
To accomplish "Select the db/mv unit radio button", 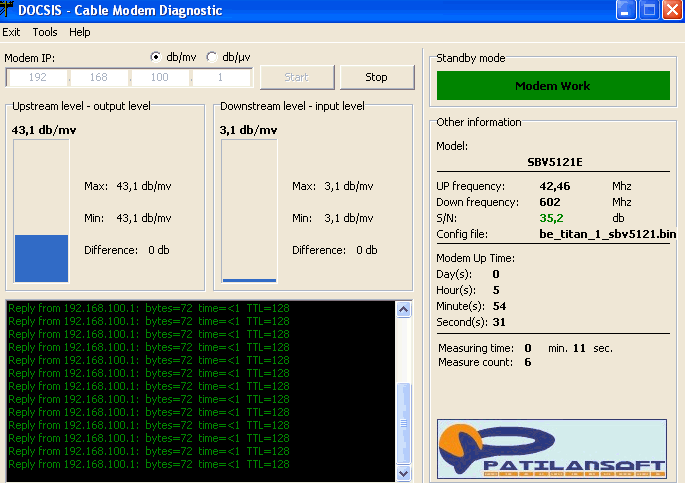I will [x=156, y=57].
